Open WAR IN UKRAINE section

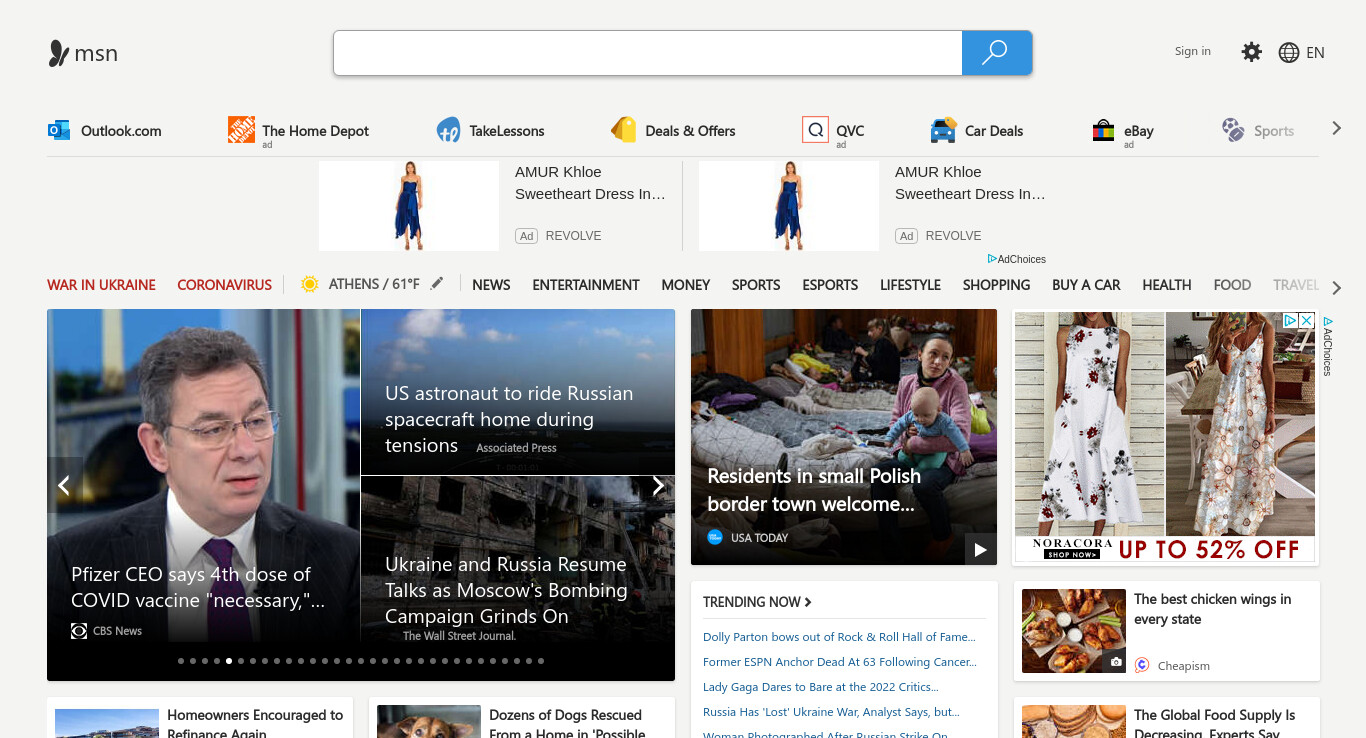[101, 285]
